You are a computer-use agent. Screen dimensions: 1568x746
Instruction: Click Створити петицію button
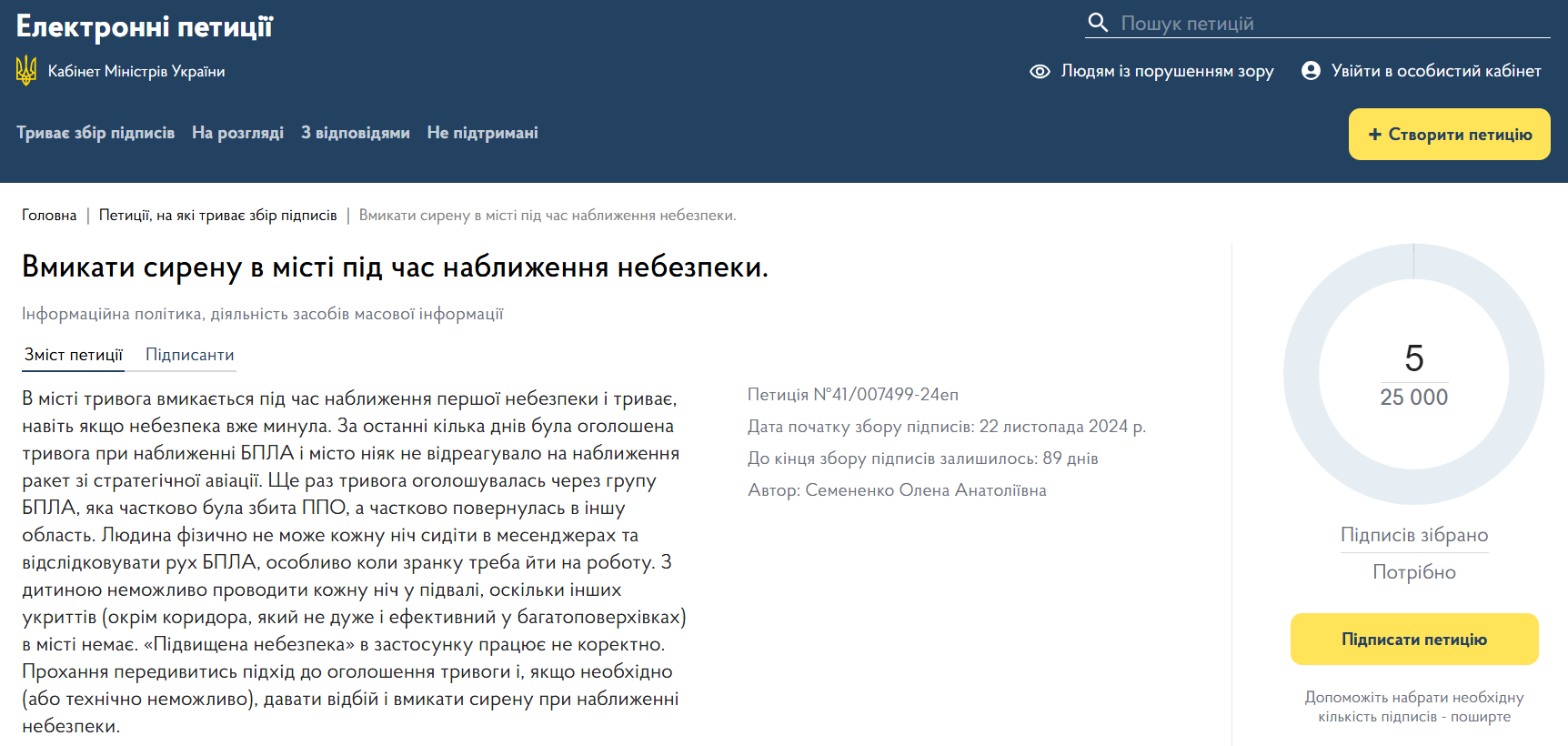click(1450, 135)
